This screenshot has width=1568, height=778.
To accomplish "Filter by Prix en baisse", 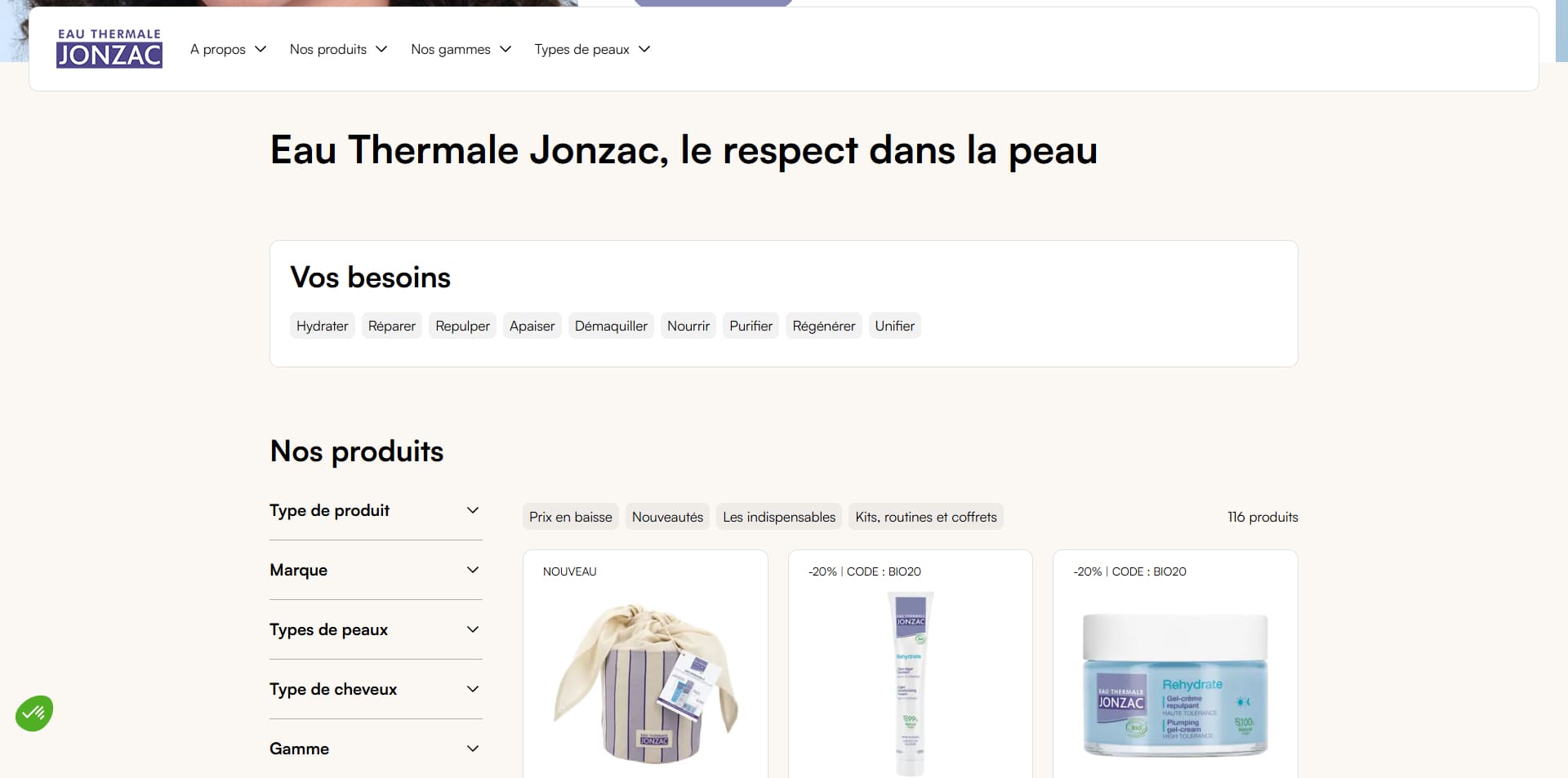I will pos(571,517).
